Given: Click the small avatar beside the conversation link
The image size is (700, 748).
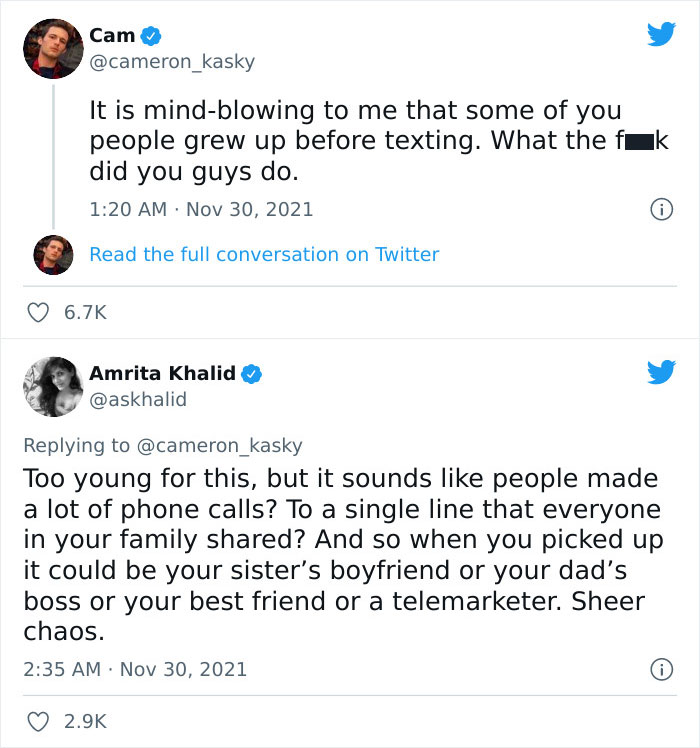Looking at the screenshot, I should 51,255.
